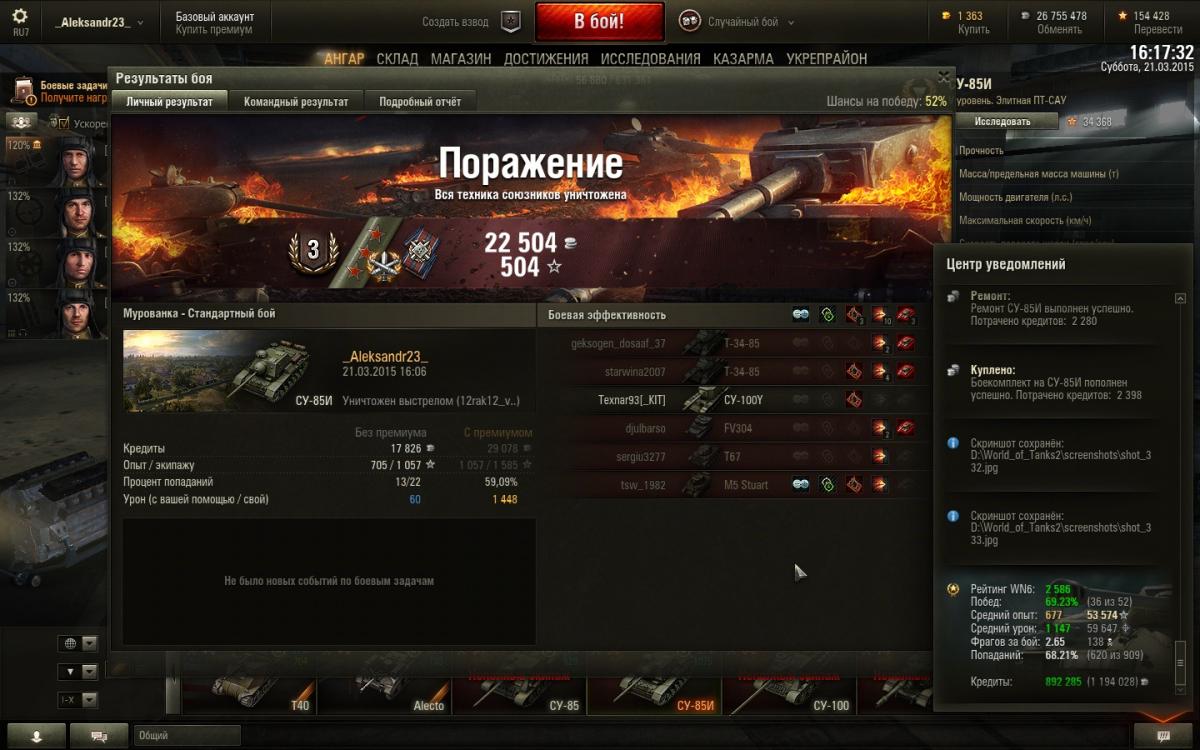Image resolution: width=1200 pixels, height=750 pixels.
Task: Click the spotted-enemy icon for tsw_1982
Action: [x=800, y=484]
